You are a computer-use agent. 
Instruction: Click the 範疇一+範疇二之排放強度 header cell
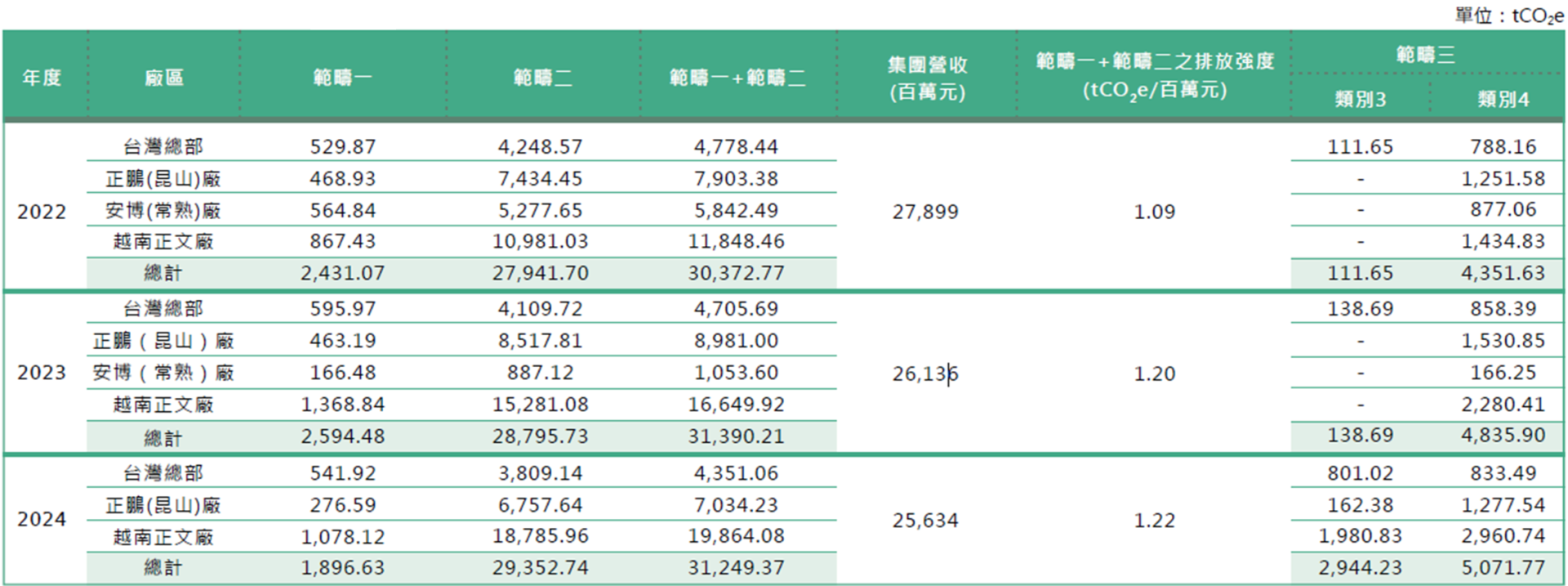pyautogui.click(x=1154, y=75)
